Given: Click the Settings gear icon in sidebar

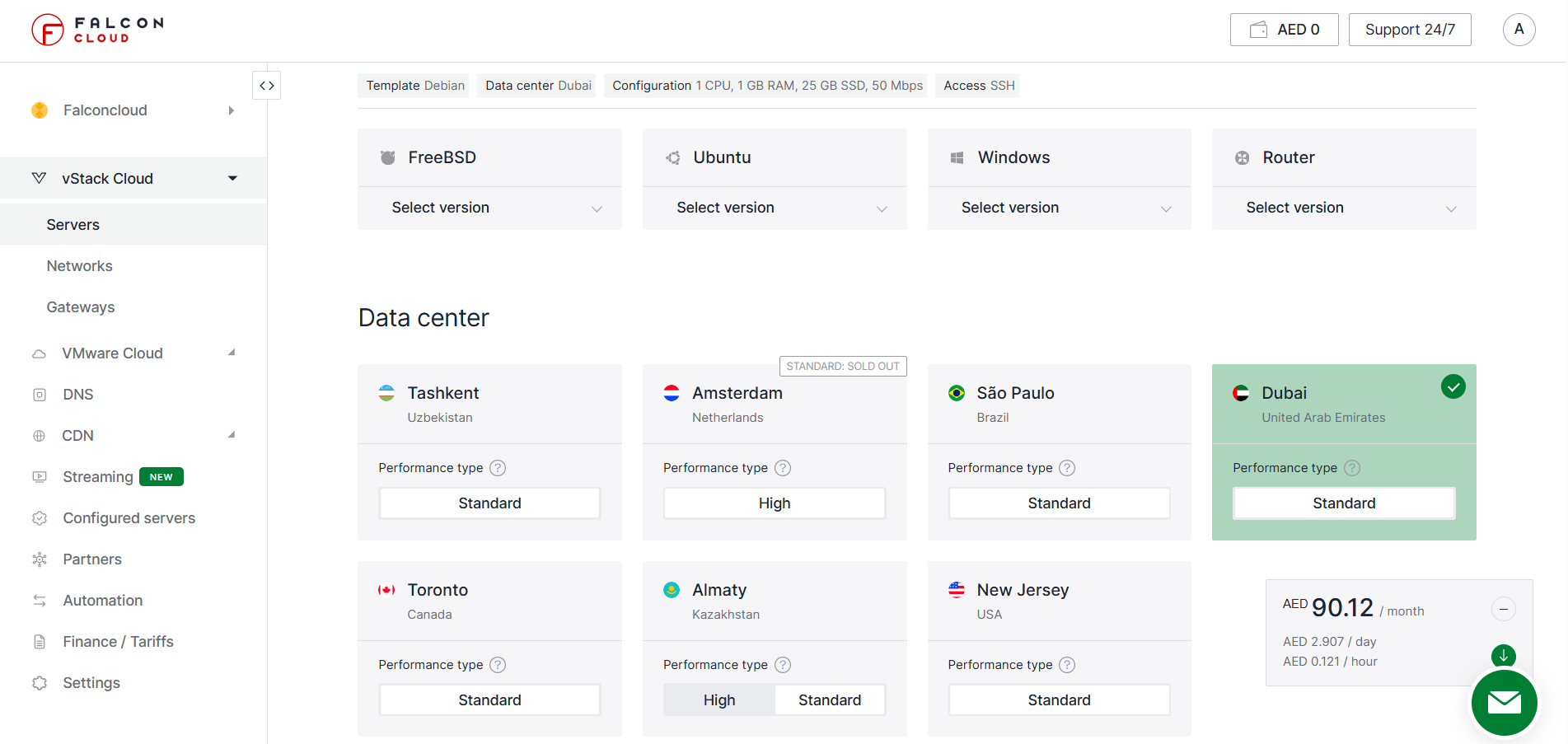Looking at the screenshot, I should (40, 683).
